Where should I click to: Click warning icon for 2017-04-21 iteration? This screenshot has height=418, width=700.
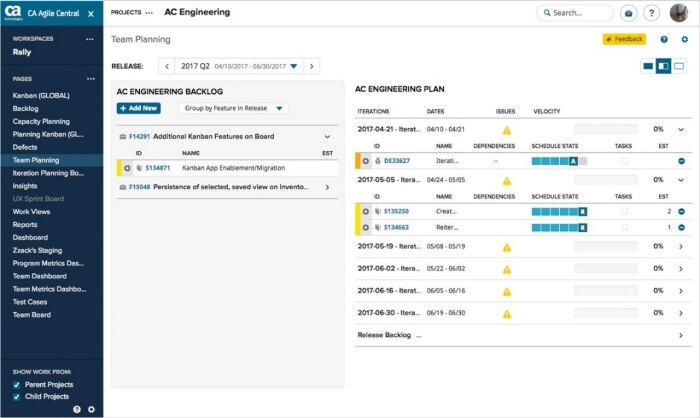pos(507,129)
